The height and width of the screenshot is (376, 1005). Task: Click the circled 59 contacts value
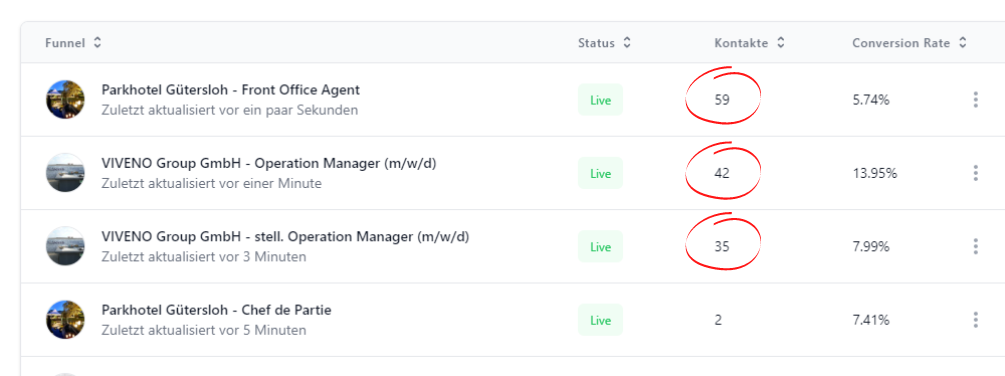[x=722, y=100]
